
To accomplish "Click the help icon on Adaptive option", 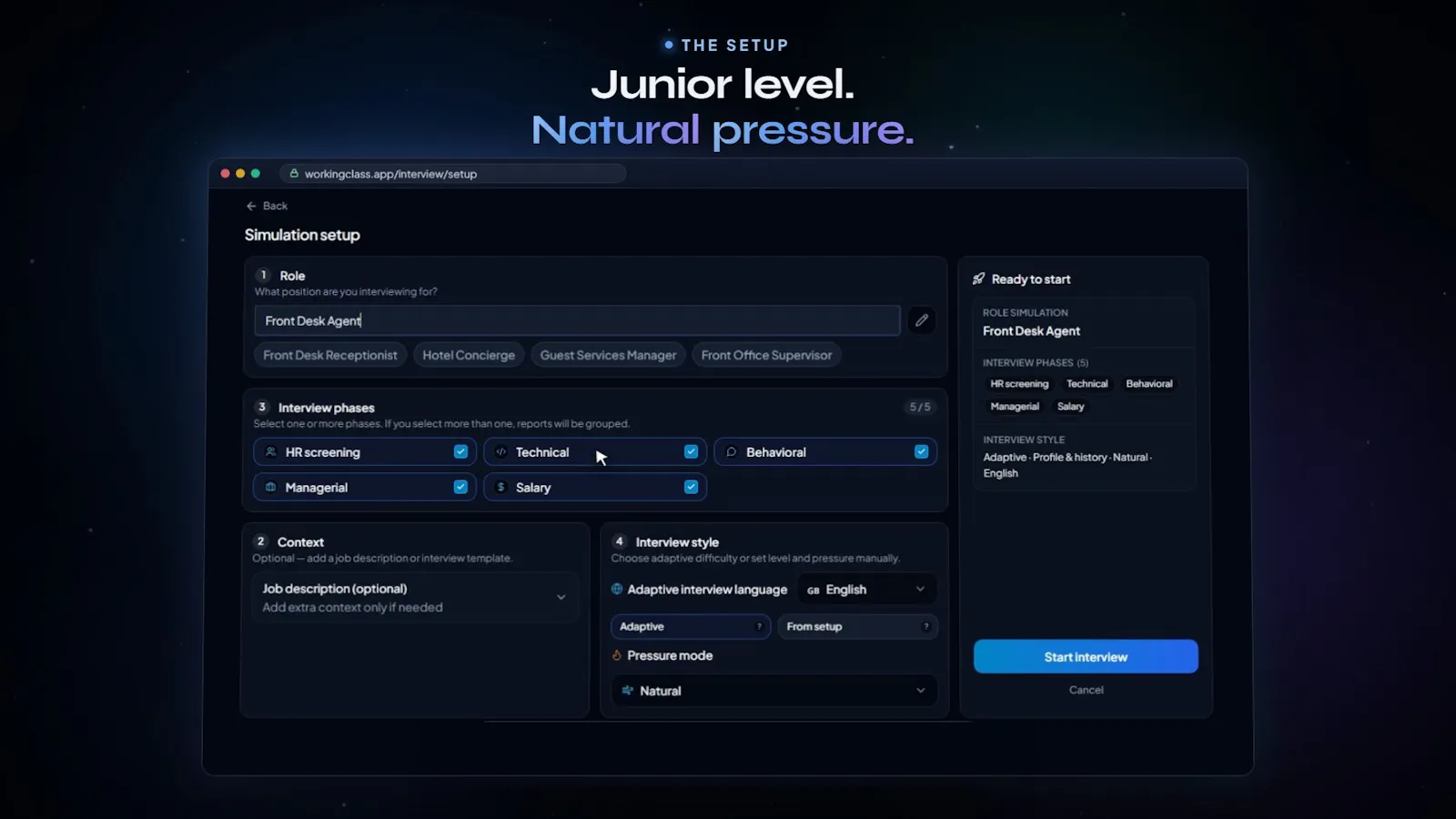I will pos(759,626).
